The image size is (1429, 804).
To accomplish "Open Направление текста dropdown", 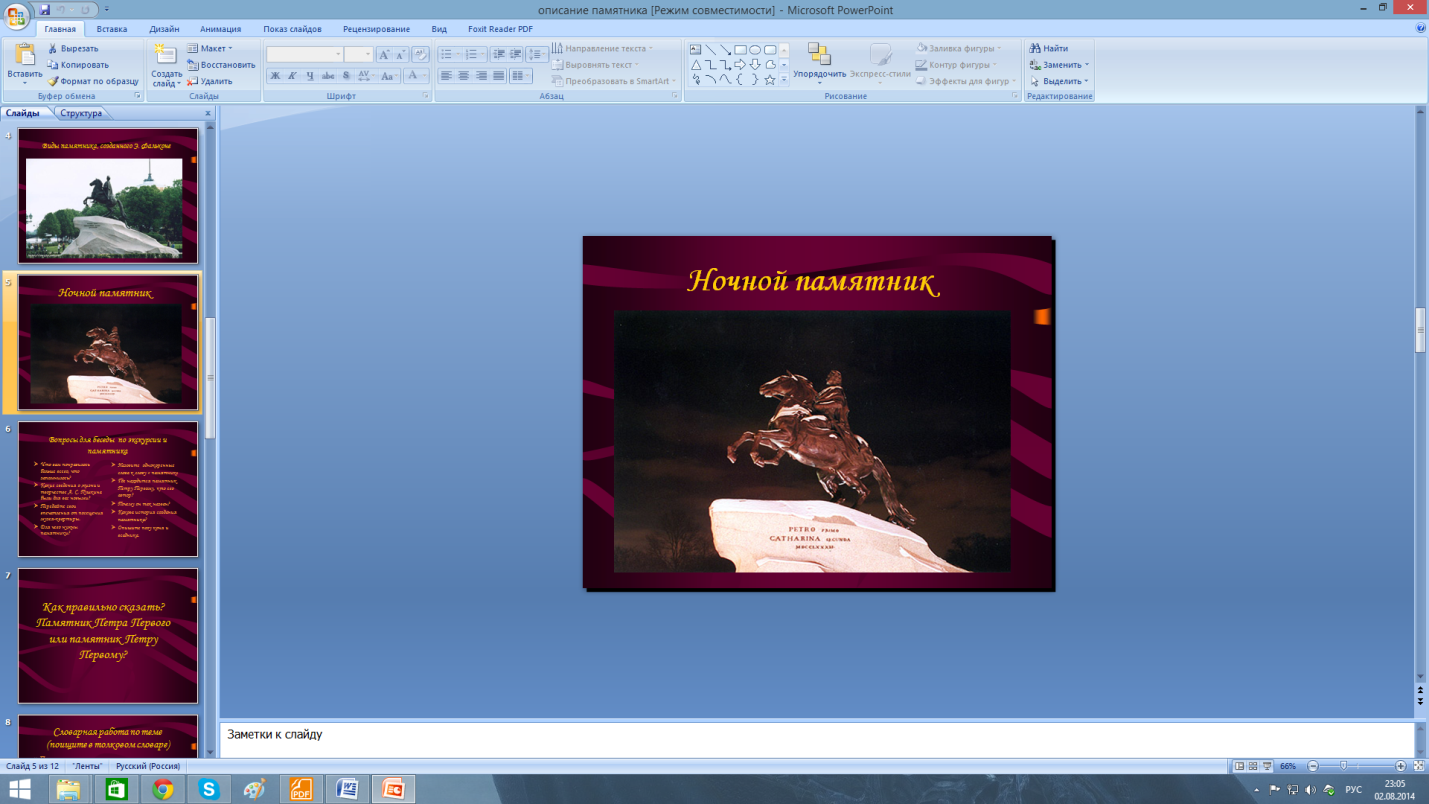I will [x=603, y=48].
